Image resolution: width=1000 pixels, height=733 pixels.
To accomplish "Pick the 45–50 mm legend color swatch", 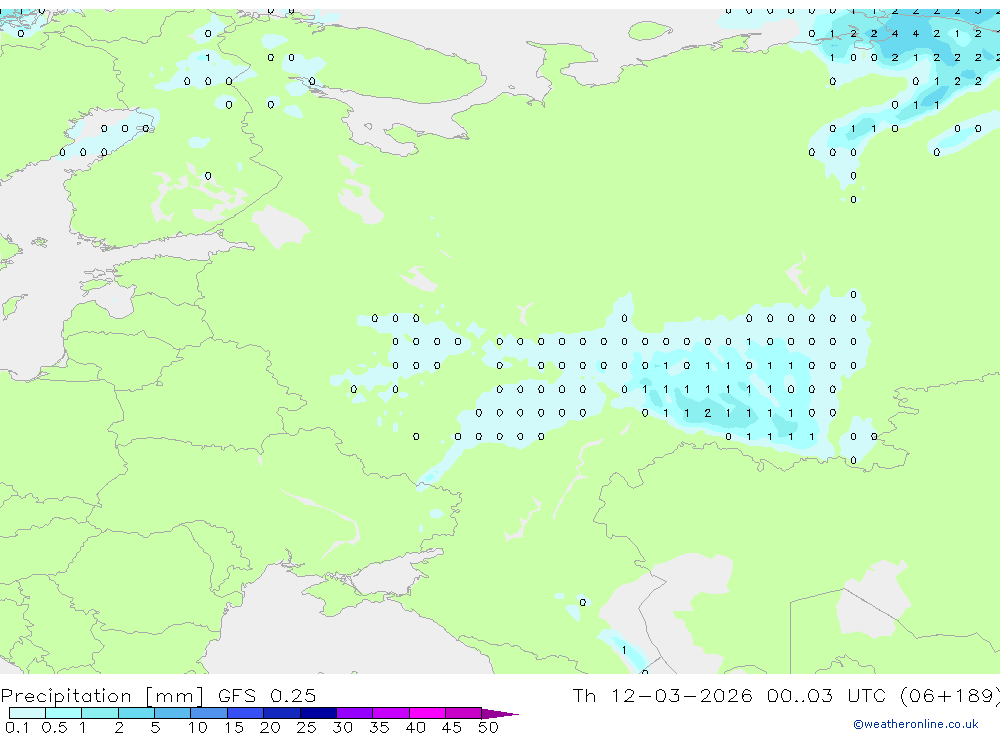I will click(464, 713).
